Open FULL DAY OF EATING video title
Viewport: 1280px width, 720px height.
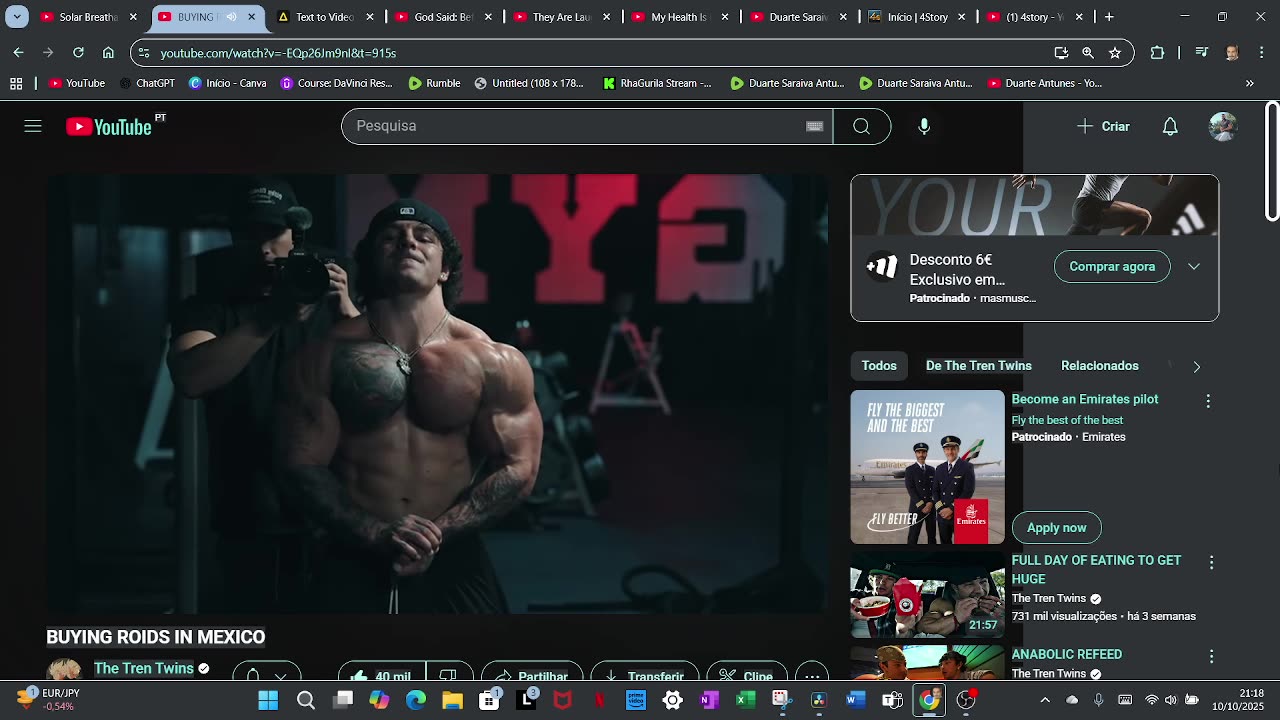tap(1096, 570)
